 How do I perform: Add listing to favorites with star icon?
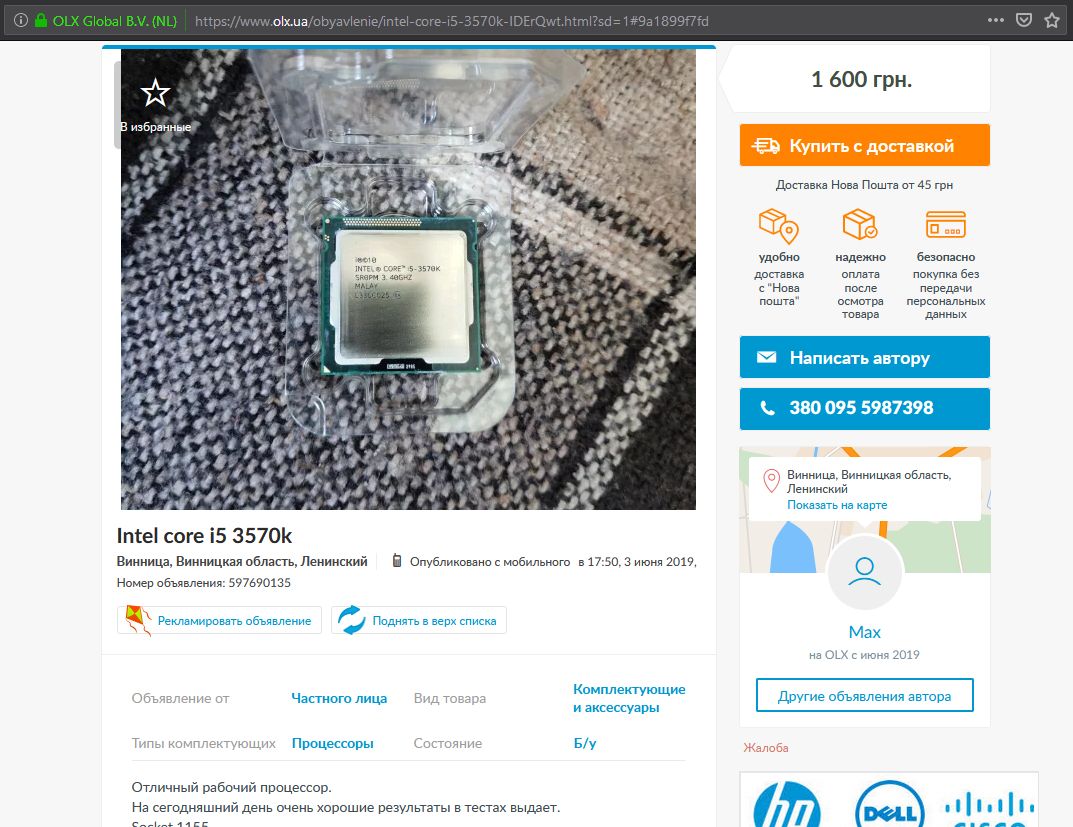pos(155,93)
